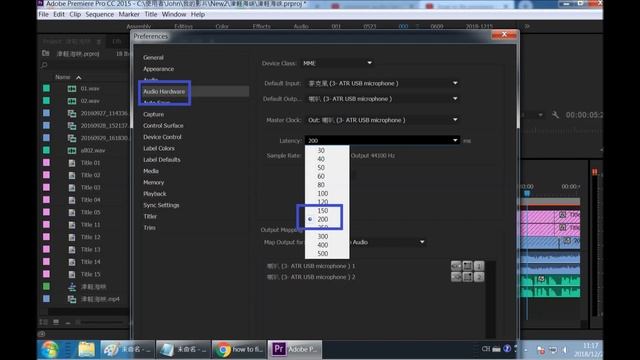Screen dimensions: 640x360
Task: Click the 20160927_114336 video clip icon
Action: (x=72, y=113)
